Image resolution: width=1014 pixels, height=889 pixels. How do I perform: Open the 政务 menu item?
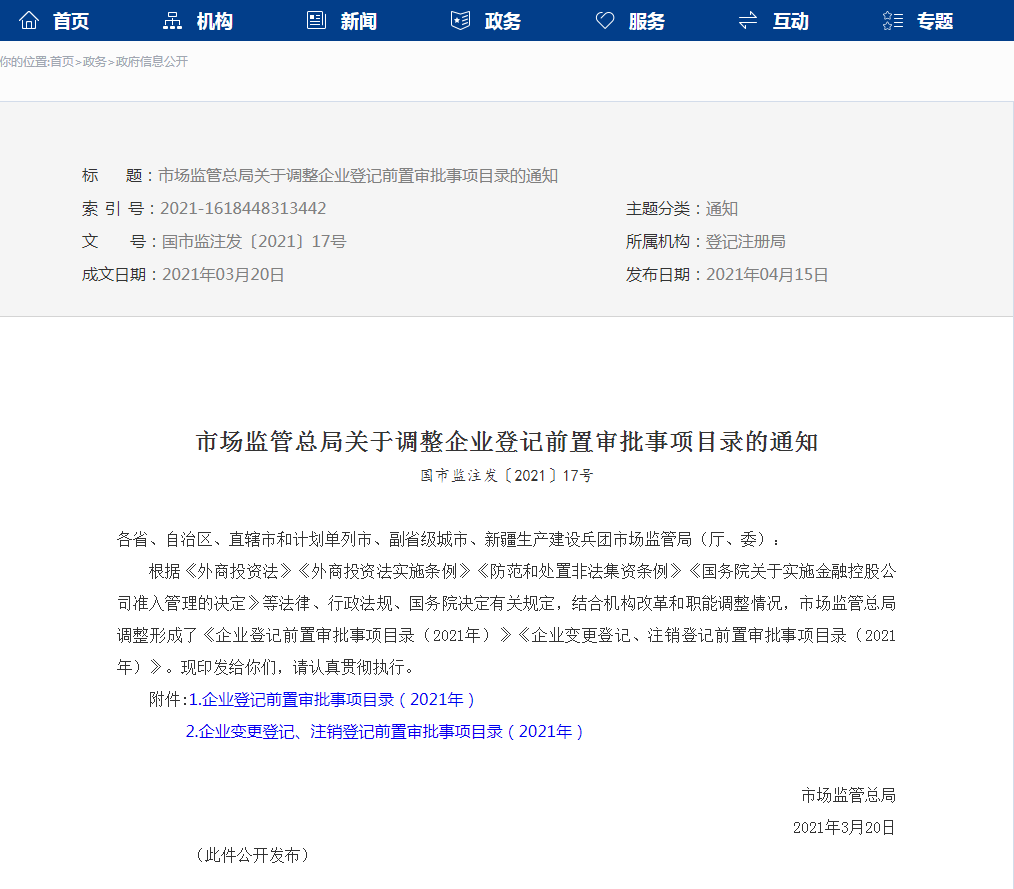pyautogui.click(x=503, y=21)
